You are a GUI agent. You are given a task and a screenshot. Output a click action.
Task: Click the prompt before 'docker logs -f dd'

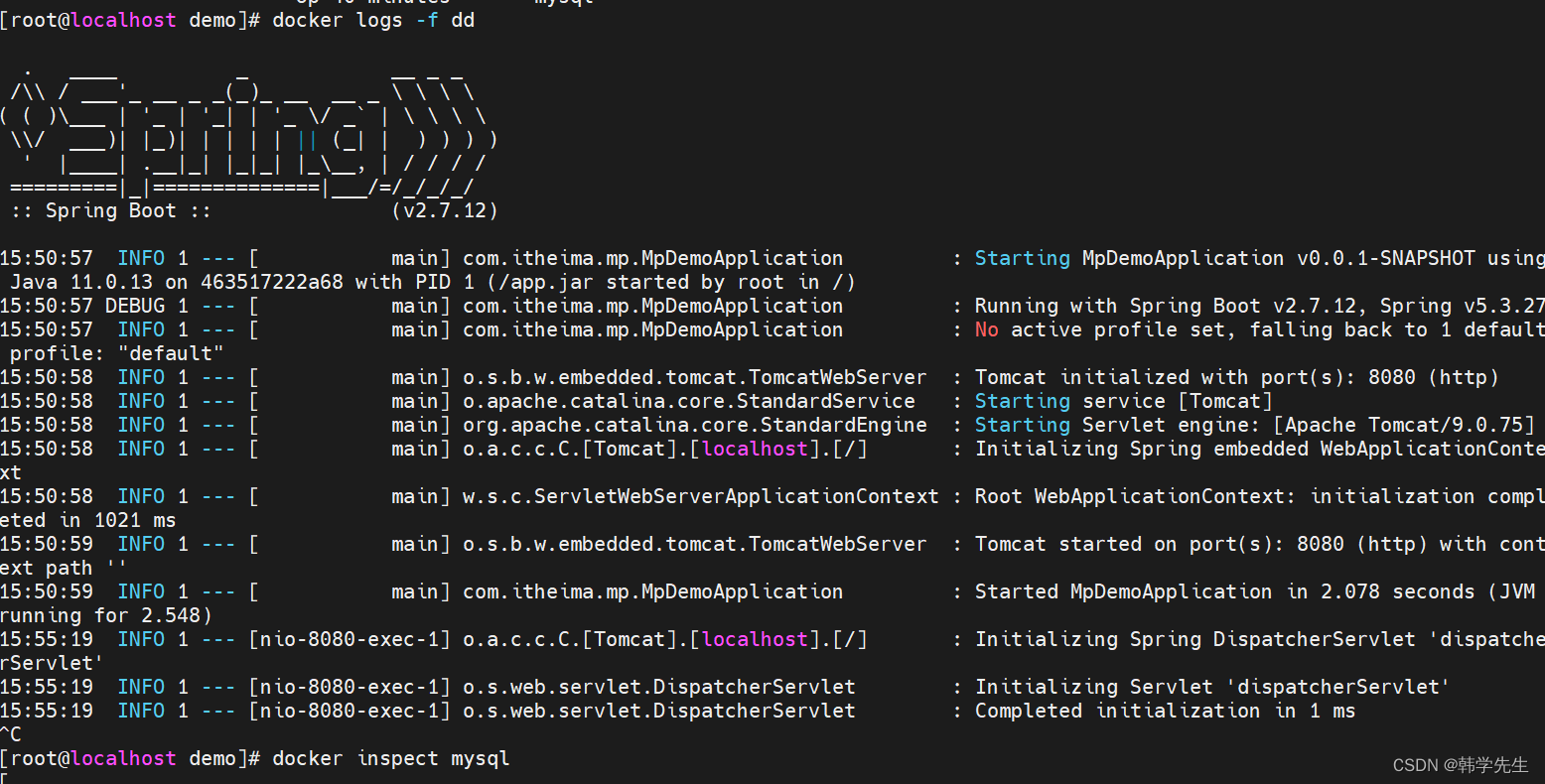coord(130,20)
